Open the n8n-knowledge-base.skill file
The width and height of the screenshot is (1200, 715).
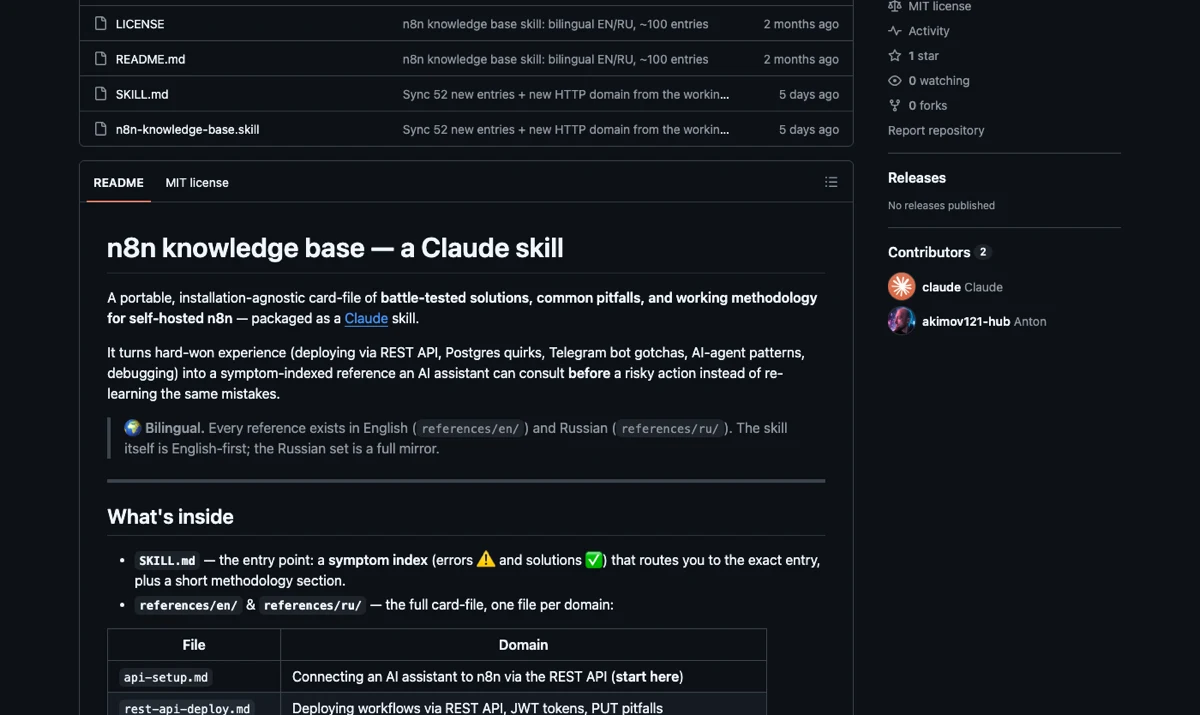tap(187, 129)
